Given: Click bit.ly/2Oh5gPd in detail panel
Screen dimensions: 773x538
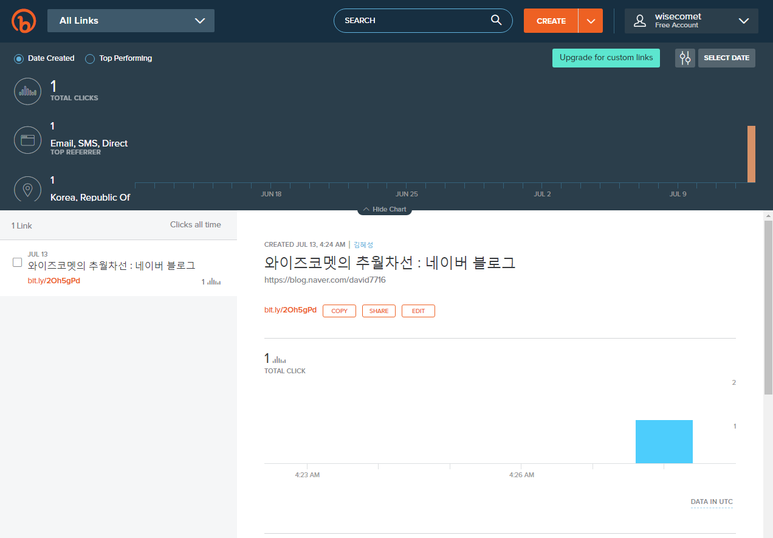Looking at the screenshot, I should 290,310.
